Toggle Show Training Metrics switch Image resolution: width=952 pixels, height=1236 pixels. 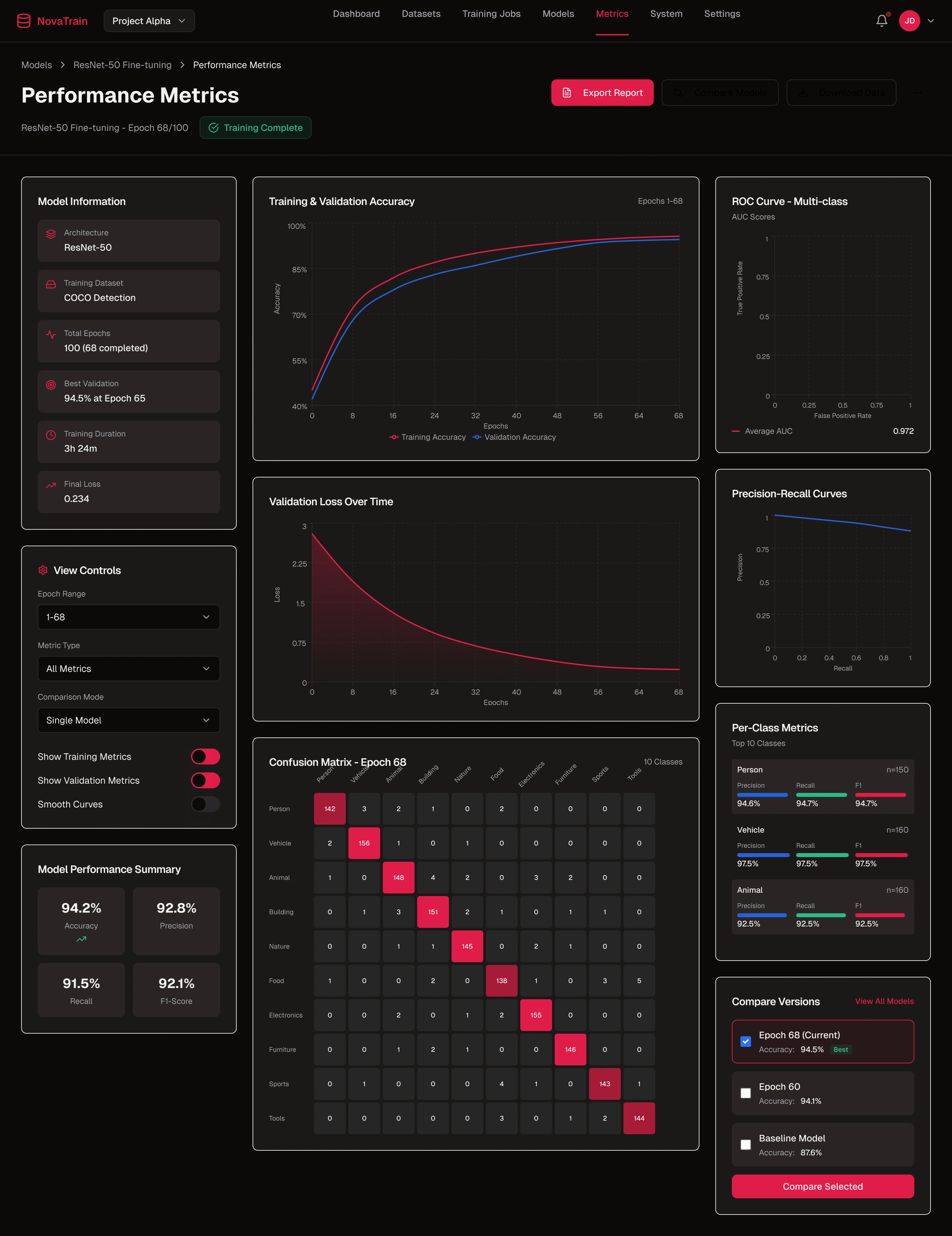[205, 757]
